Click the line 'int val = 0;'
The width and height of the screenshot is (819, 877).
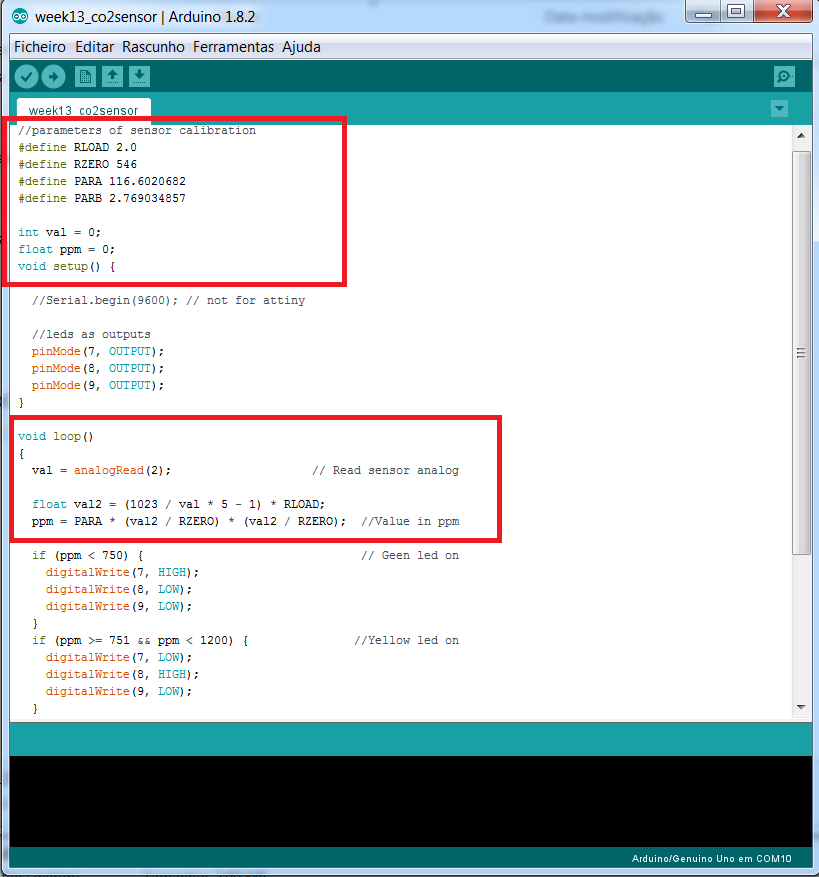tap(59, 232)
